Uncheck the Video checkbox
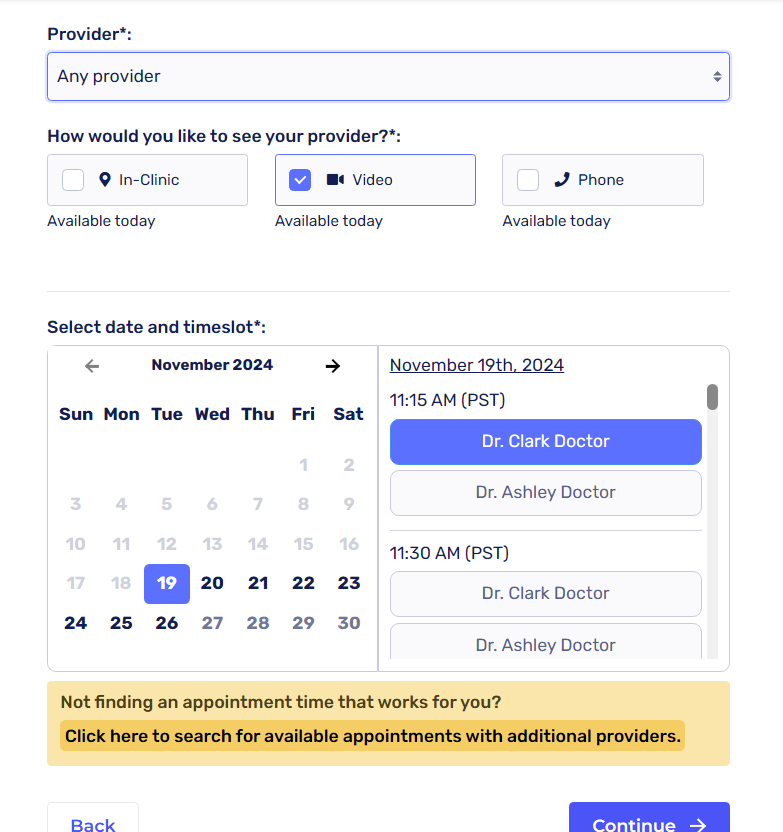 point(300,180)
